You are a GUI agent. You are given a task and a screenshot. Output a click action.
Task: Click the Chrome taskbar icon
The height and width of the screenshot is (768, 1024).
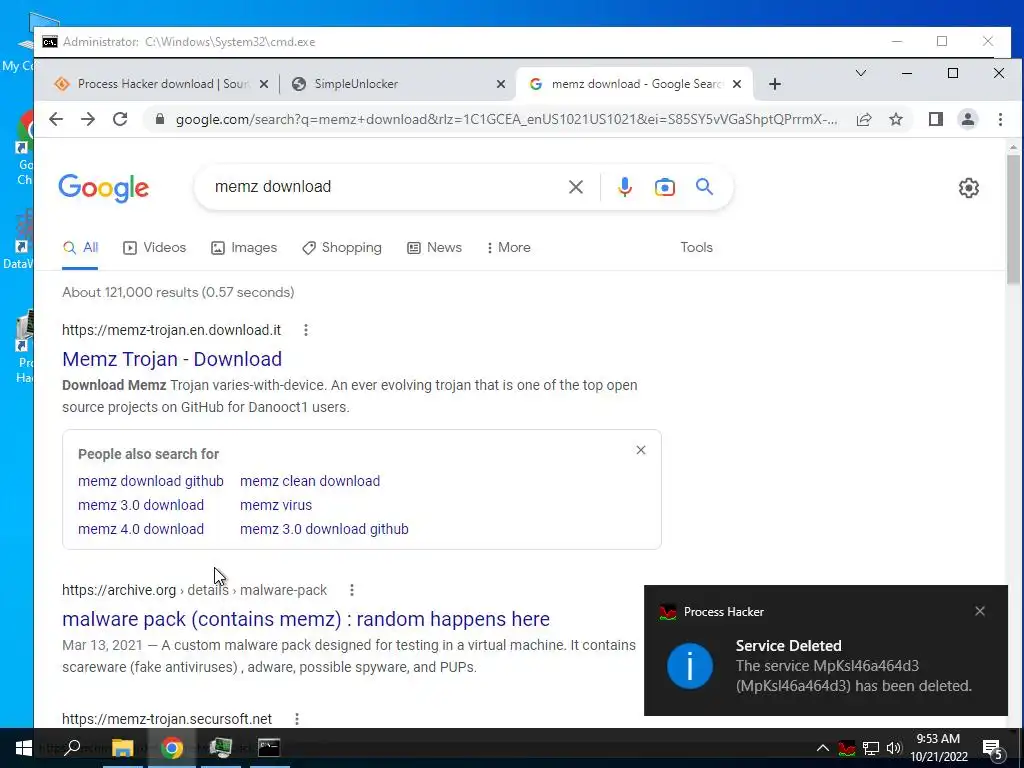point(172,748)
